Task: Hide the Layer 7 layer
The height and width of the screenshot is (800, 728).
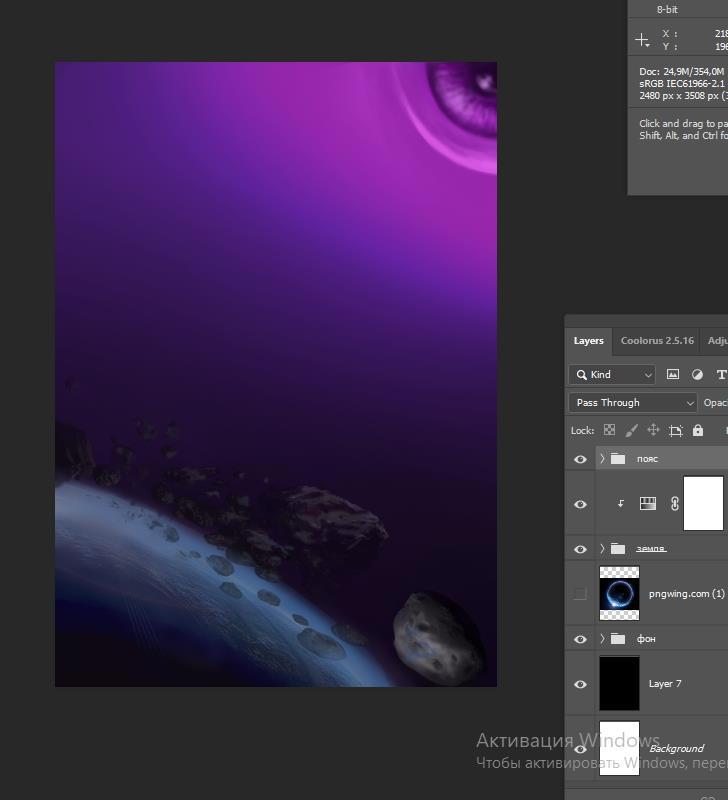Action: pos(580,684)
